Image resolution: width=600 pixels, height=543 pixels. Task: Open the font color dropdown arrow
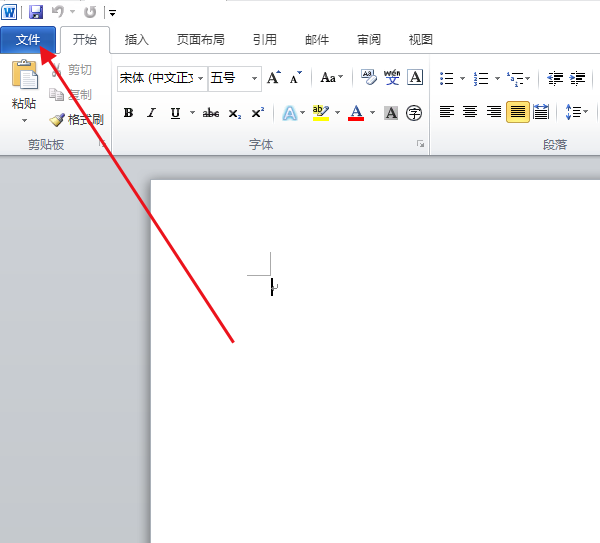coord(372,113)
